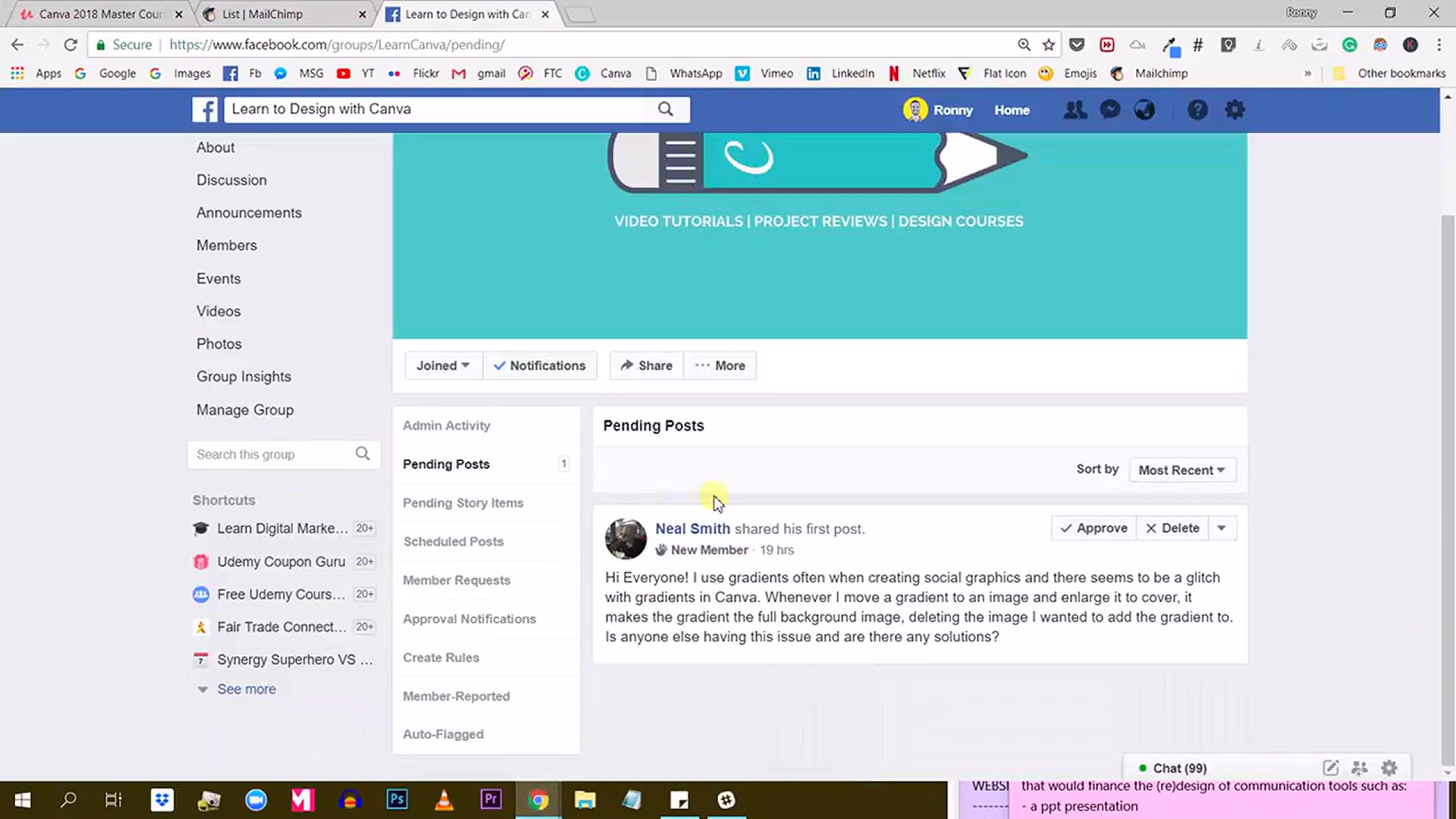
Task: Open the More options dropdown
Action: click(x=720, y=366)
